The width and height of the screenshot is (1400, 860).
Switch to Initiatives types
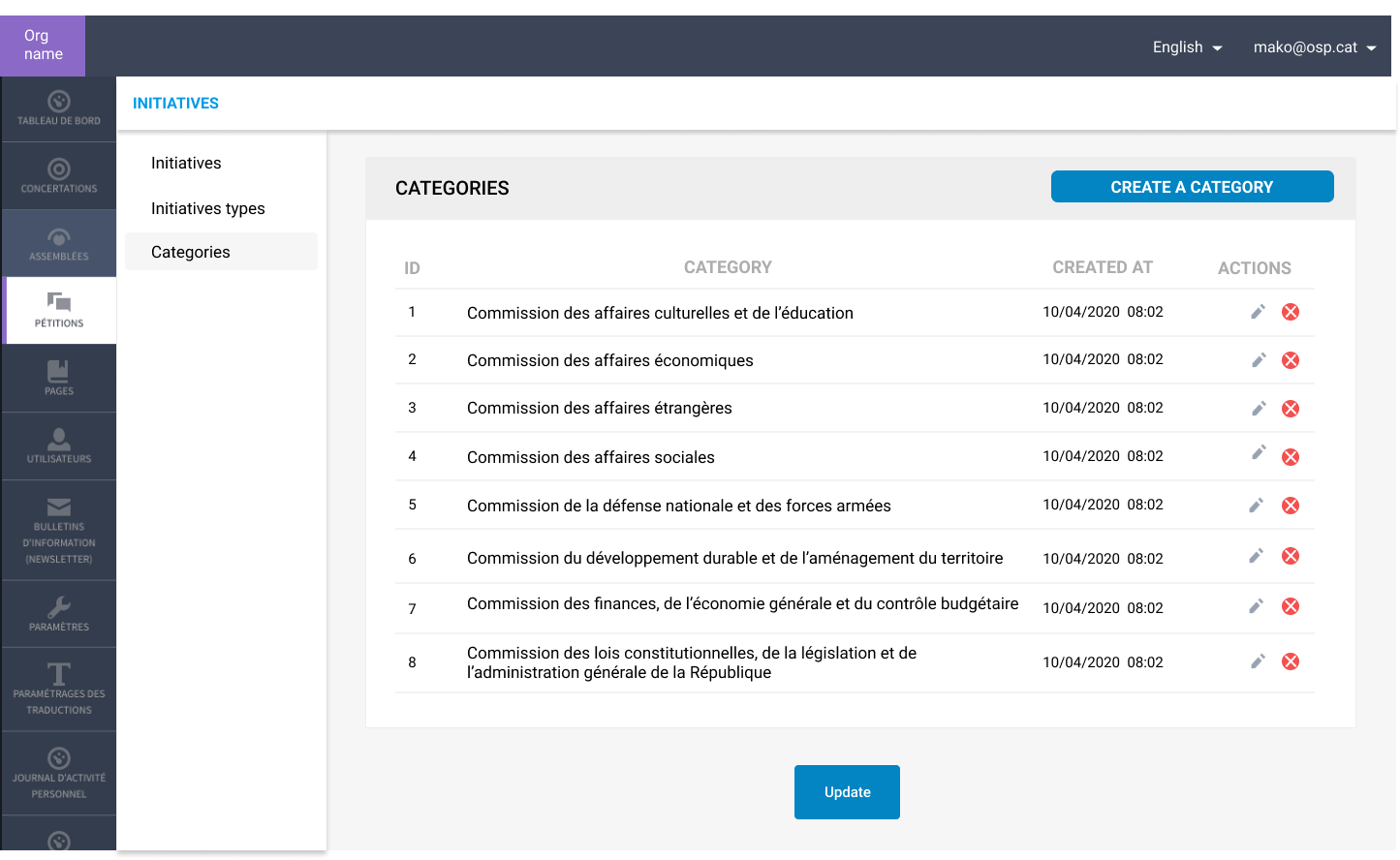tap(207, 208)
